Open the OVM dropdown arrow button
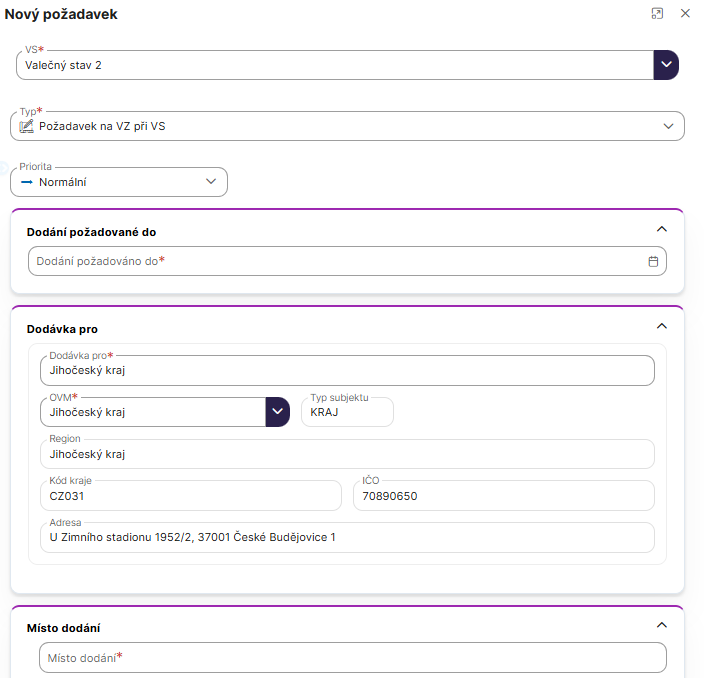The width and height of the screenshot is (704, 678). (x=278, y=412)
